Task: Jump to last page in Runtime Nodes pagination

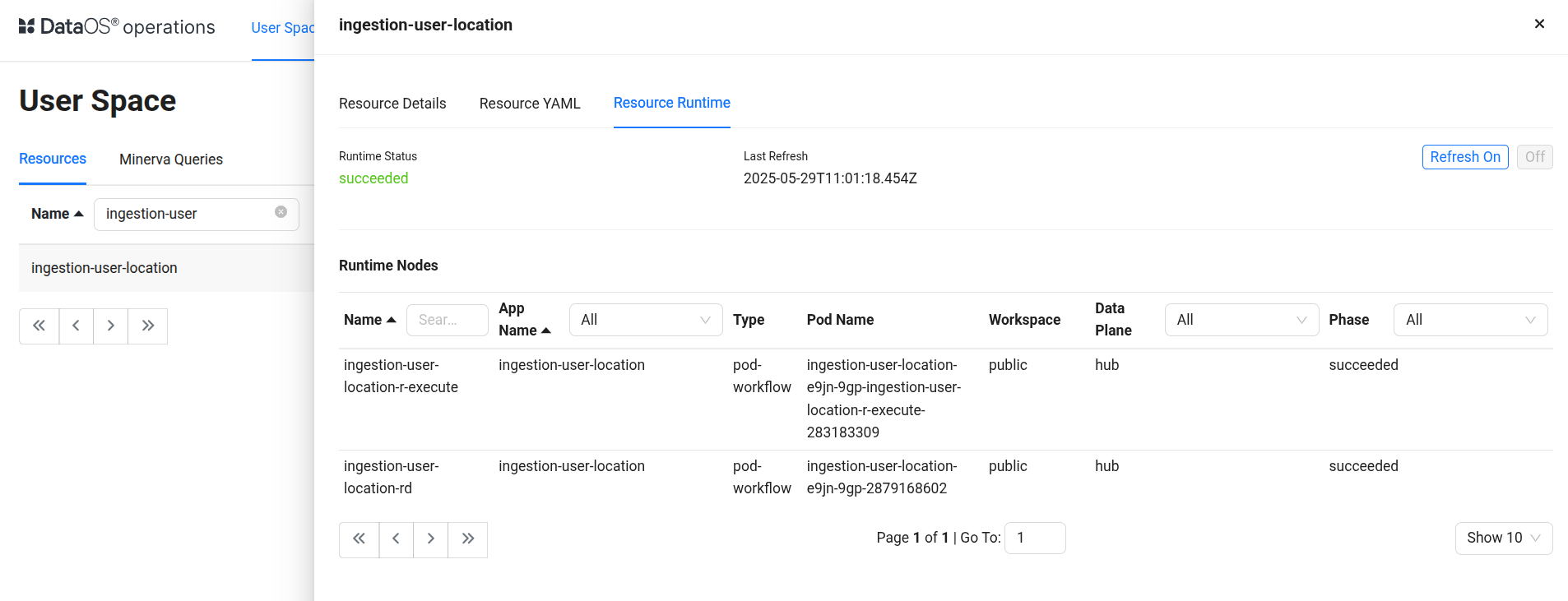Action: [468, 539]
